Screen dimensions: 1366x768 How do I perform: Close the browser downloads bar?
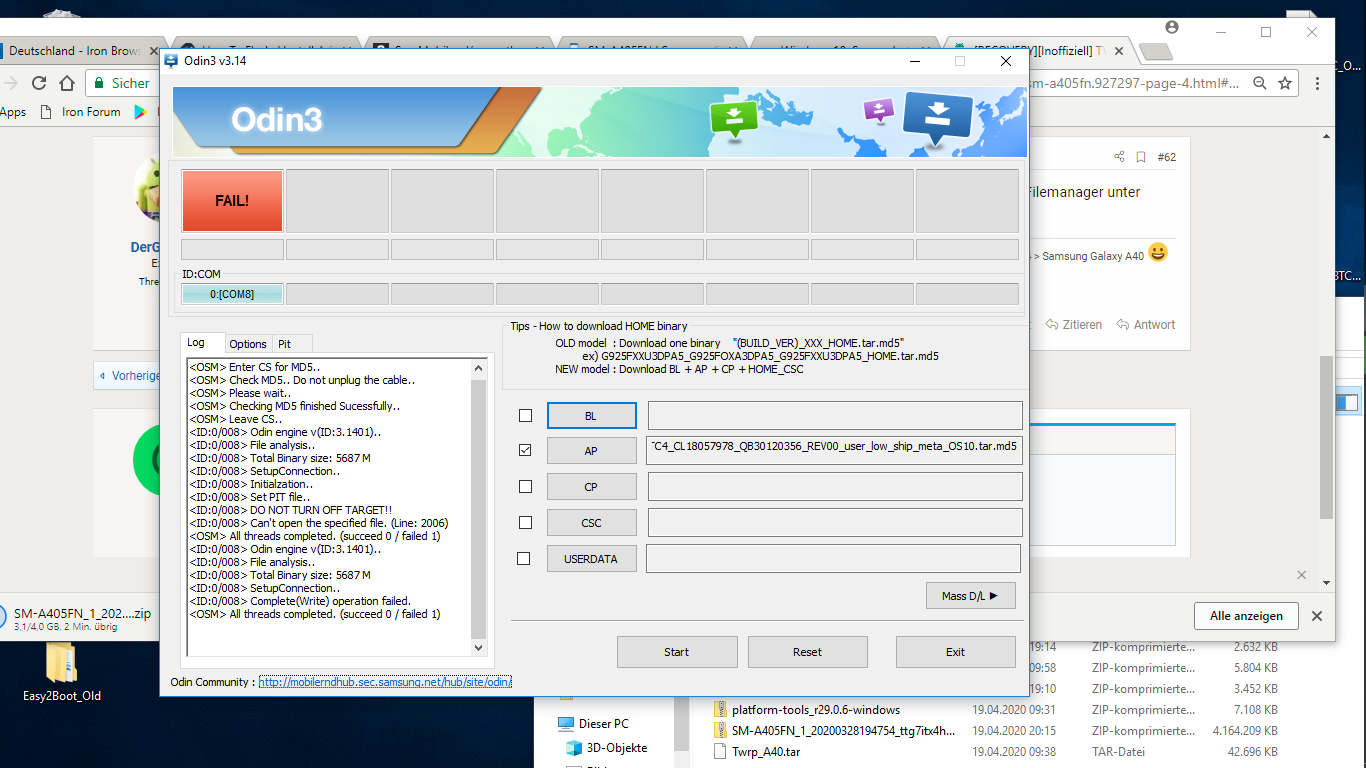[1317, 616]
